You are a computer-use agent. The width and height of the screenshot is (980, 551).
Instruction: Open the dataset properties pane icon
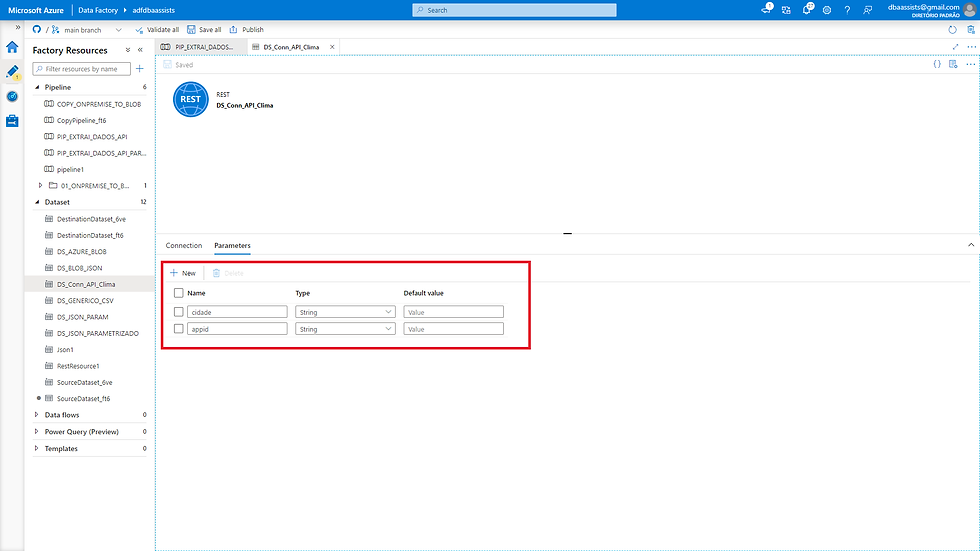[x=953, y=64]
